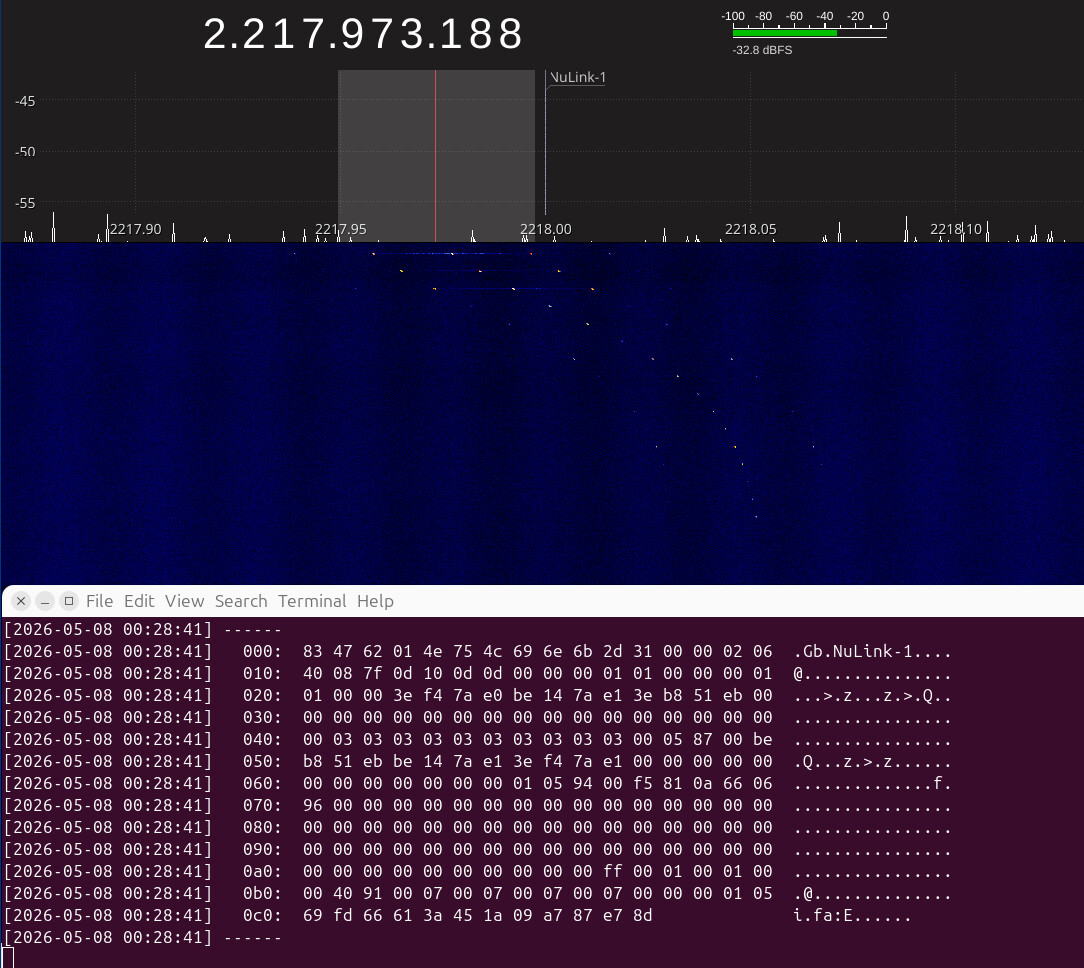Minimize the terminal window
The image size is (1084, 968).
45,601
